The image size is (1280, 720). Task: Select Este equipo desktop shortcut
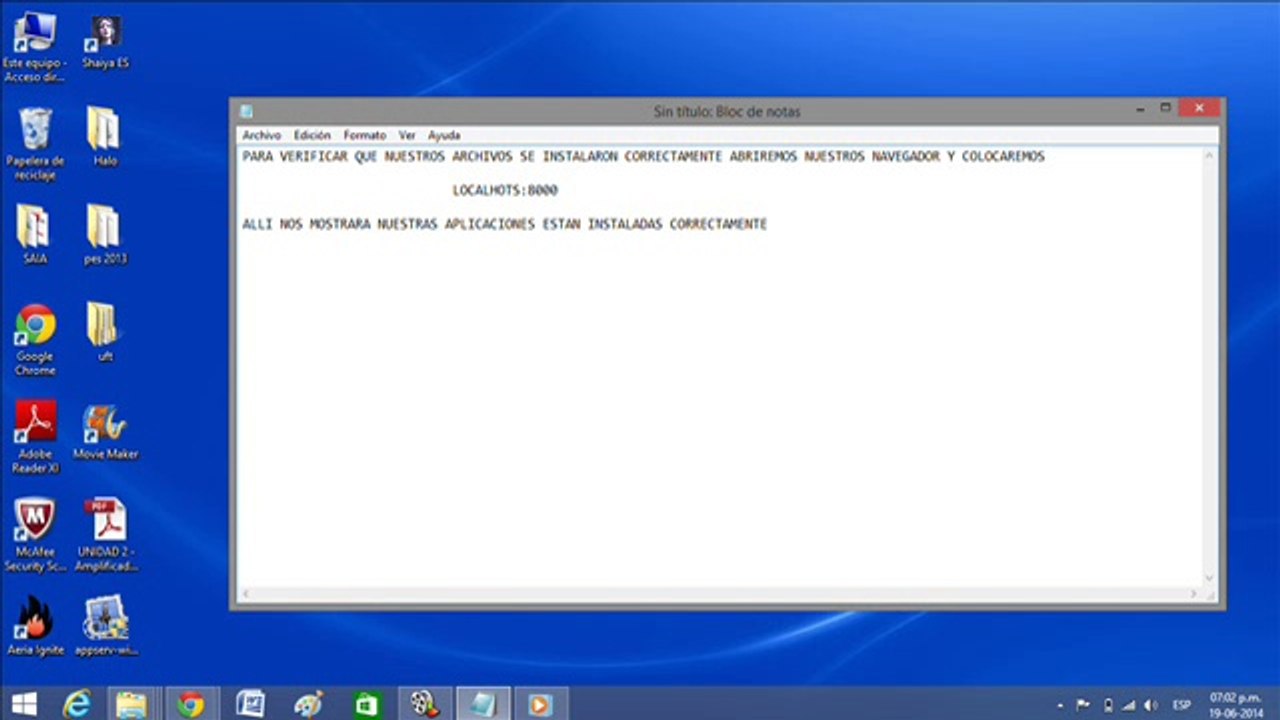click(x=34, y=46)
